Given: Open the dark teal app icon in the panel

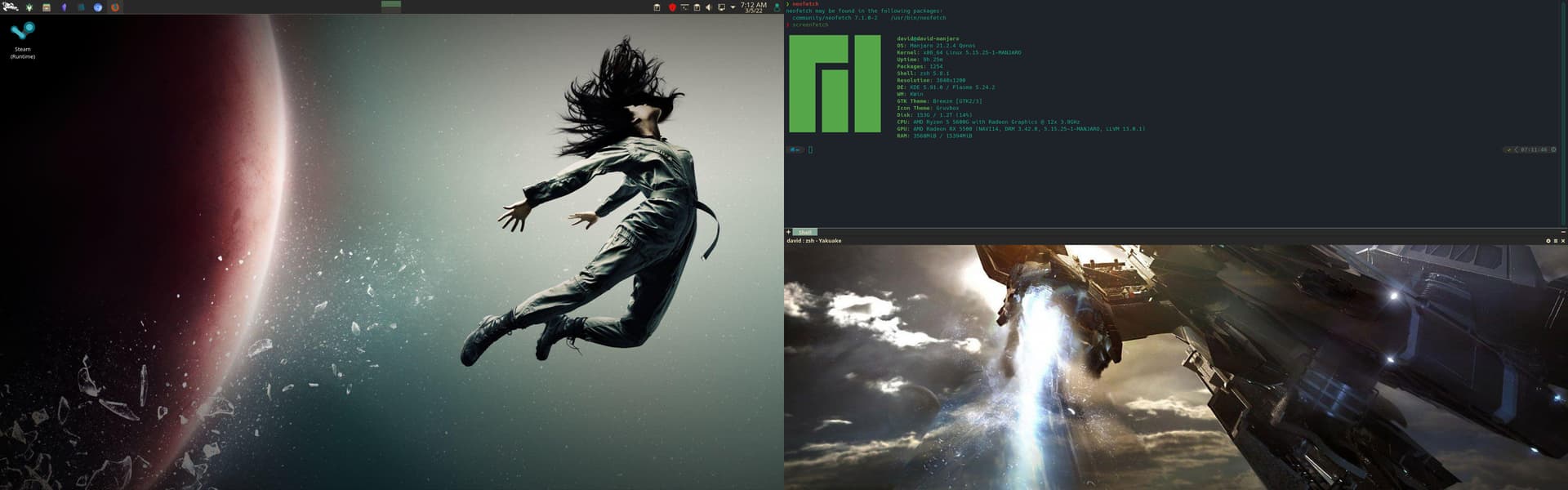Looking at the screenshot, I should click(x=81, y=7).
